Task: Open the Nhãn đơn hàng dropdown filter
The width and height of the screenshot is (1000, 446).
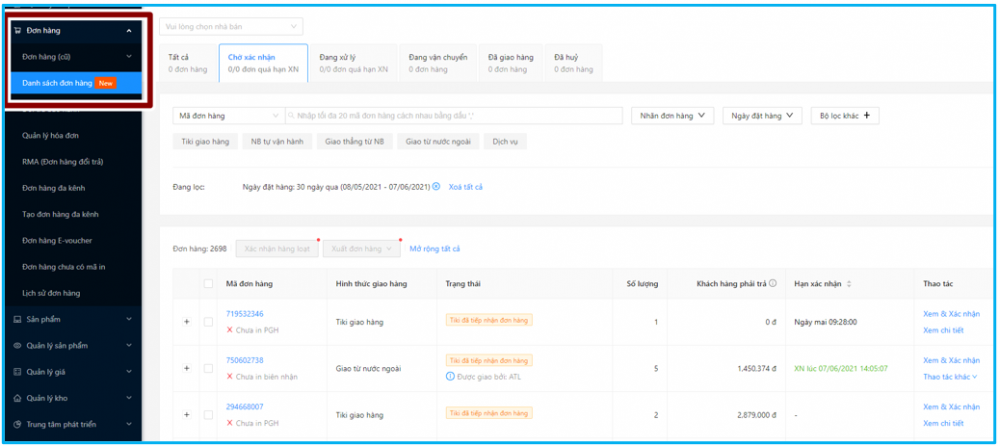Action: tap(672, 116)
